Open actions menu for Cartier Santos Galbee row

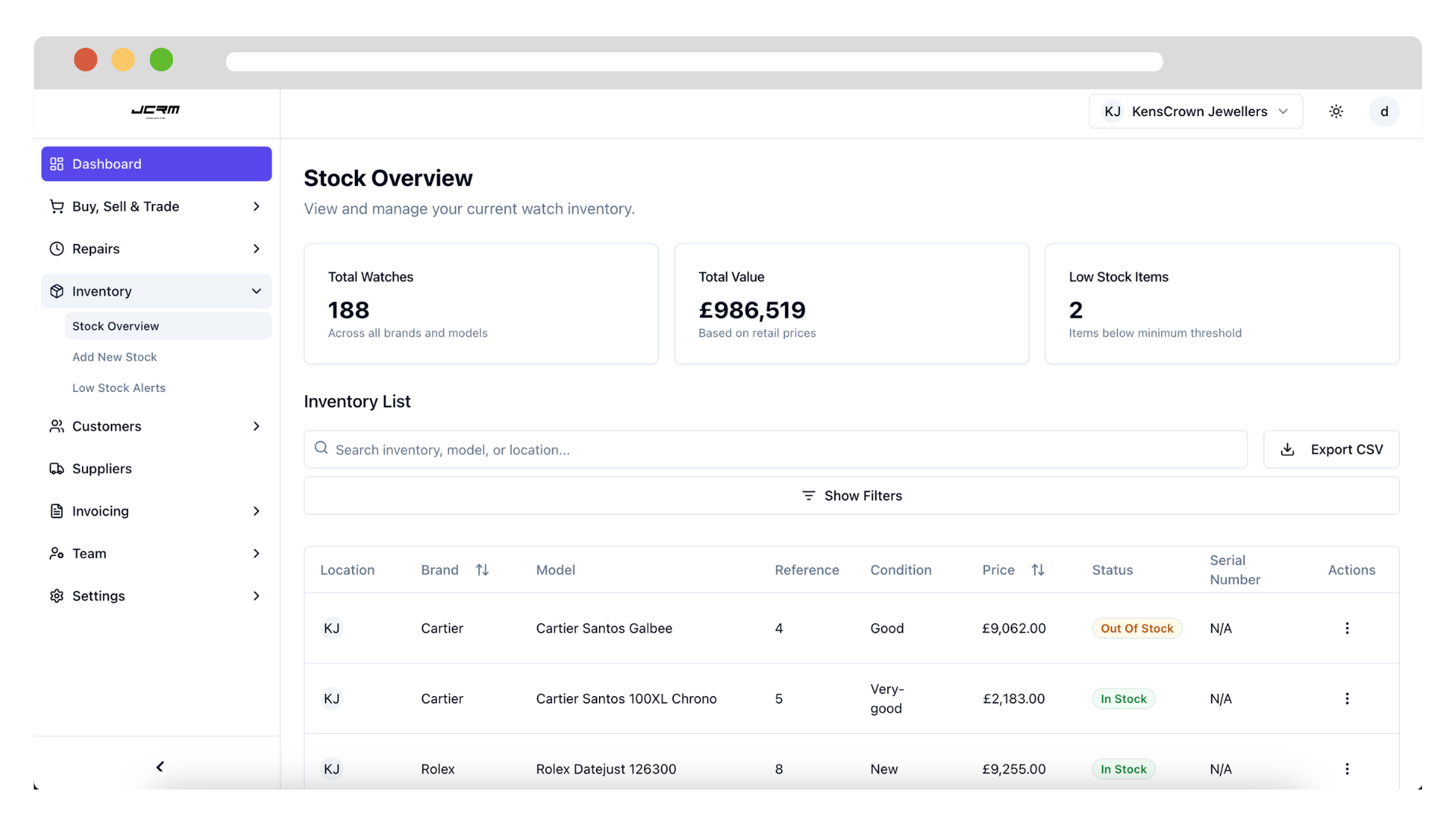[x=1347, y=628]
